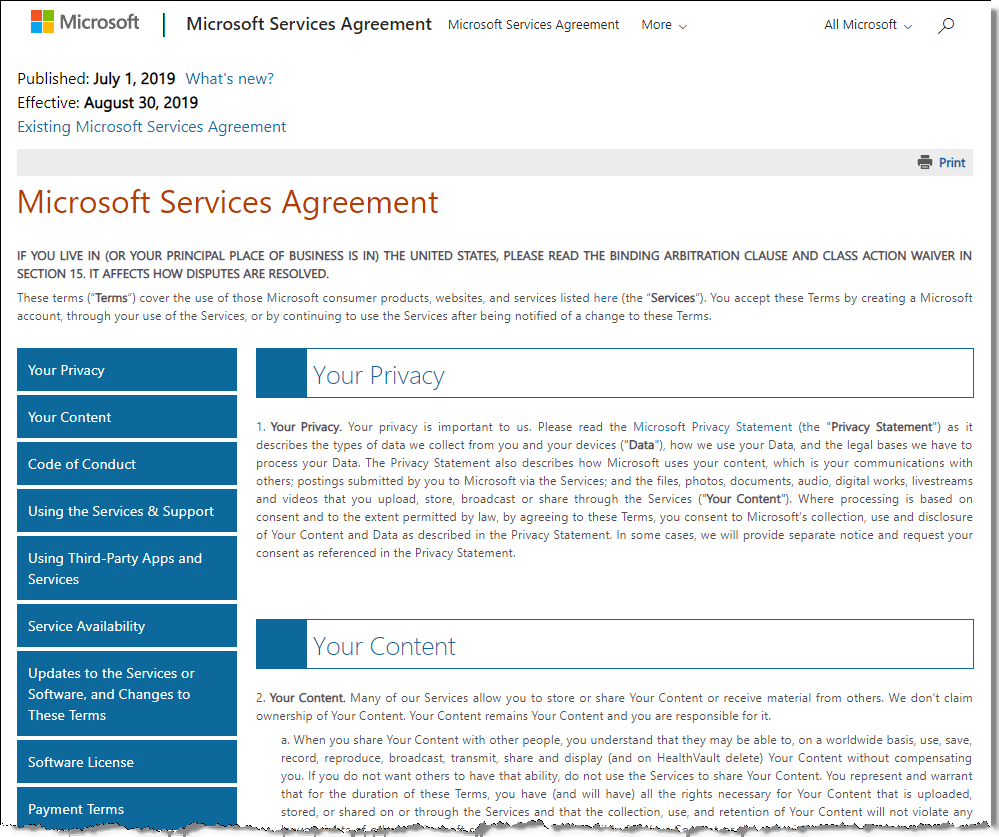Image resolution: width=999 pixels, height=837 pixels.
Task: Click the Print link
Action: pos(952,162)
